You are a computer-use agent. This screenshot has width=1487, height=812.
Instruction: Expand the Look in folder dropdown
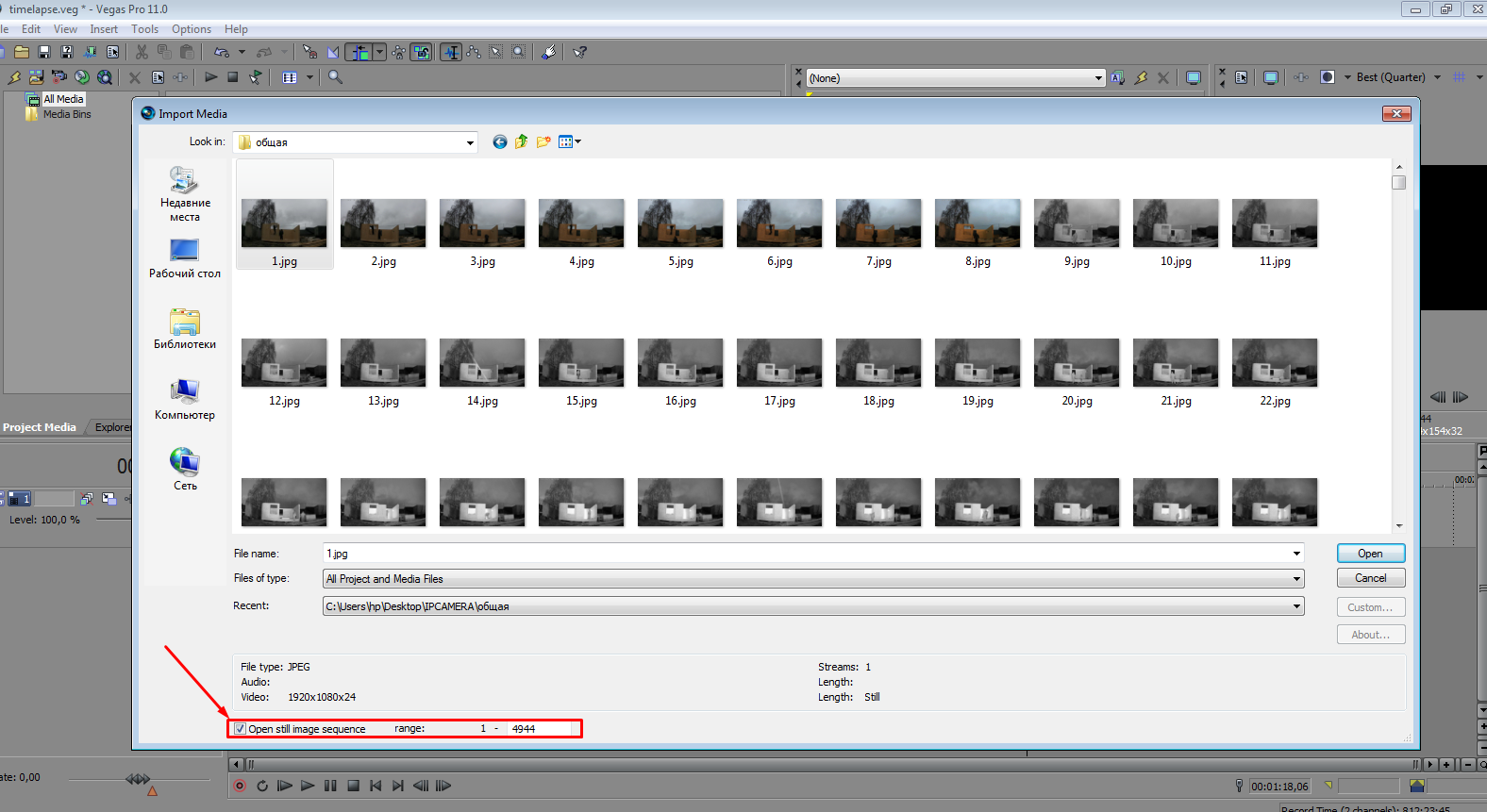470,142
